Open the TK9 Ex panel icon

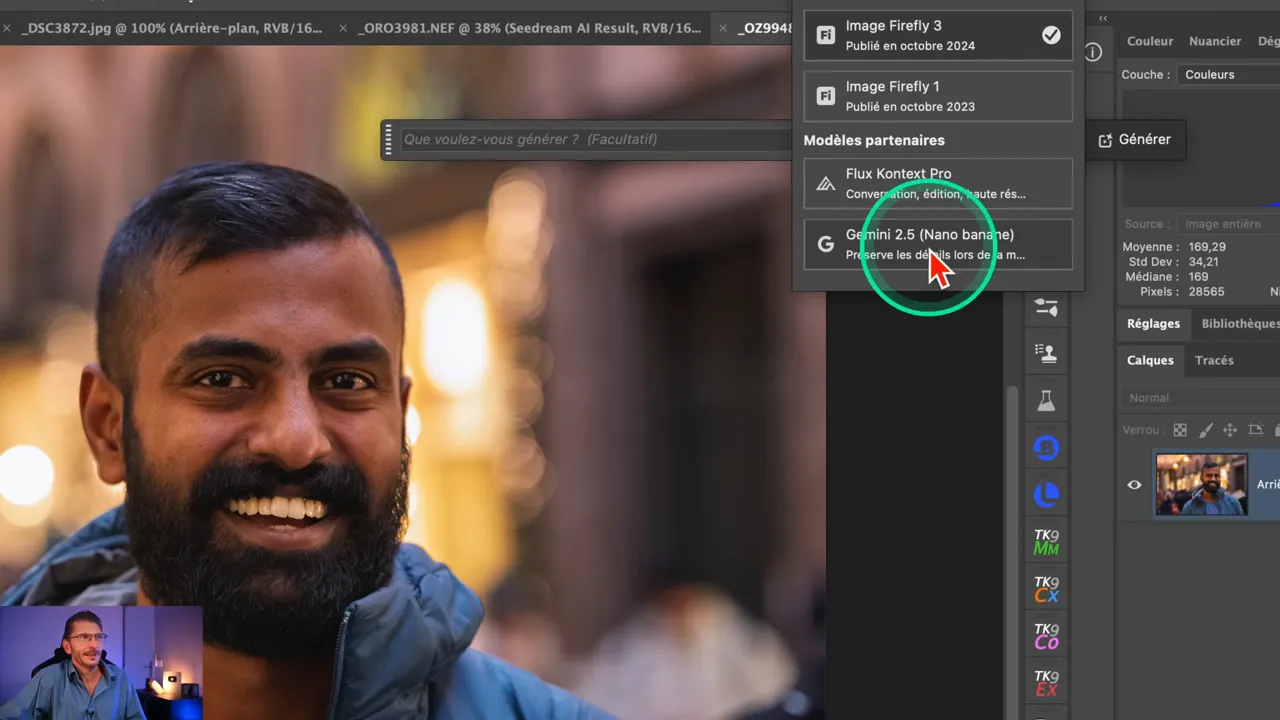1046,683
